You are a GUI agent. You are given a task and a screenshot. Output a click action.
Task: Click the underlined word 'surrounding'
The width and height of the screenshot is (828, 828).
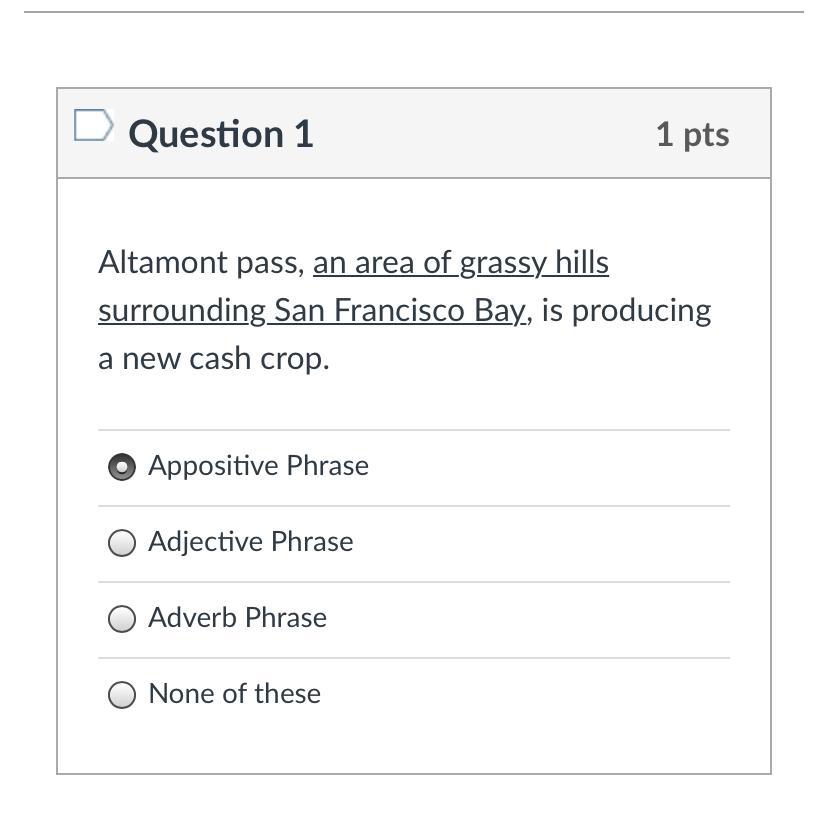182,311
